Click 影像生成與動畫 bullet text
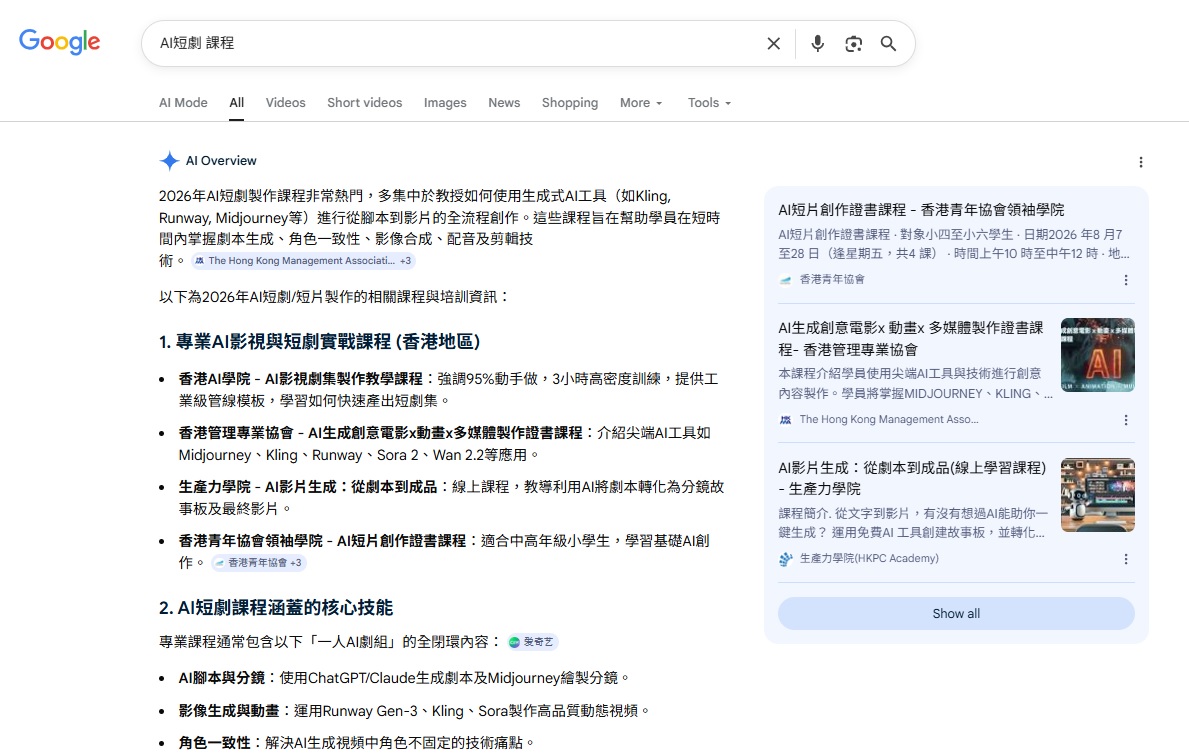Image resolution: width=1189 pixels, height=755 pixels. click(229, 711)
